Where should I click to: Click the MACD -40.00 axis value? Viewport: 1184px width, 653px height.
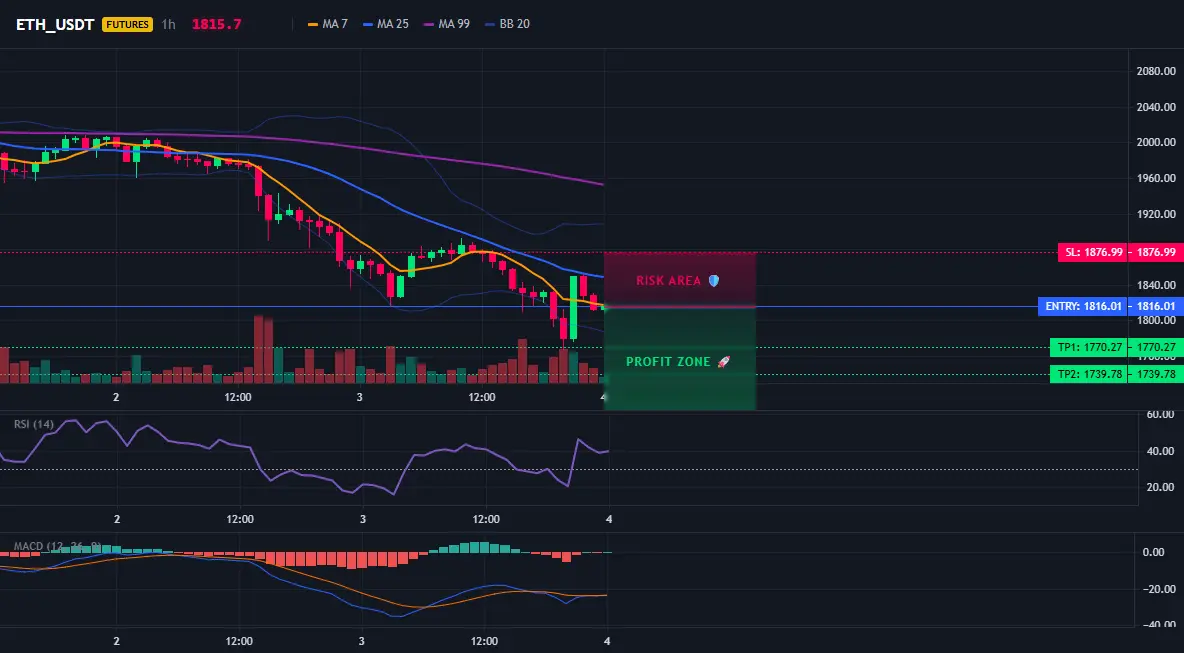(x=1159, y=626)
